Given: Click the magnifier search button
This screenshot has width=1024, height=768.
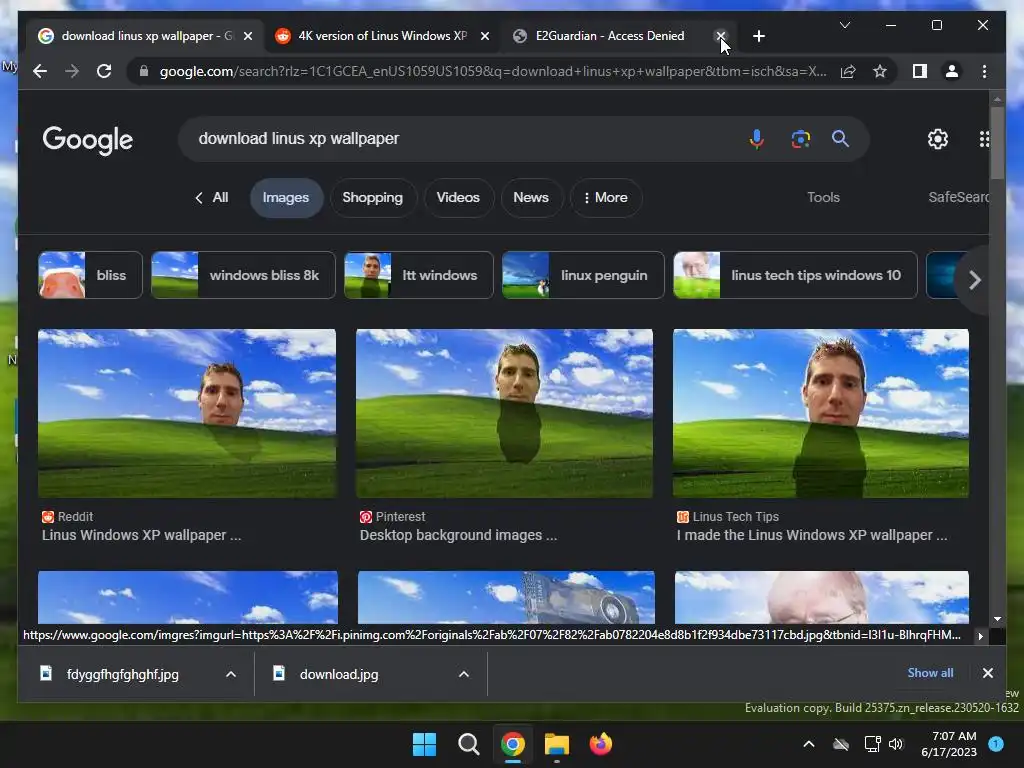Looking at the screenshot, I should point(840,138).
